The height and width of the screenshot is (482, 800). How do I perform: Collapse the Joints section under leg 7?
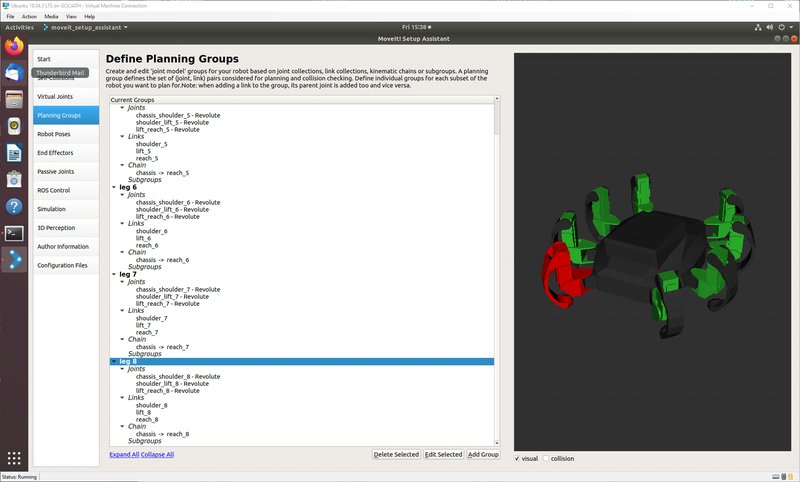coord(123,282)
